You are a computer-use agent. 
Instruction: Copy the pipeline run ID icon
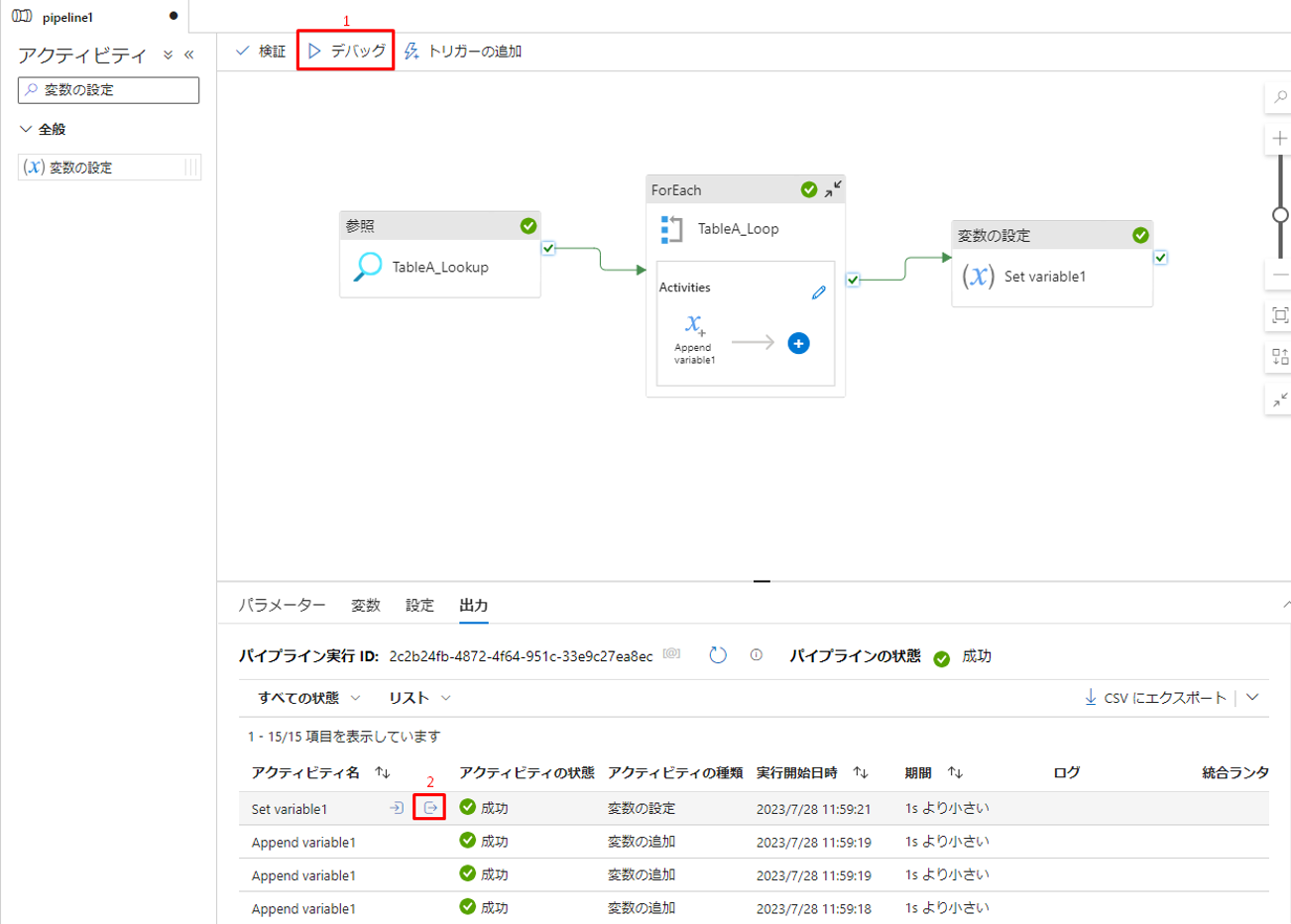tap(671, 654)
